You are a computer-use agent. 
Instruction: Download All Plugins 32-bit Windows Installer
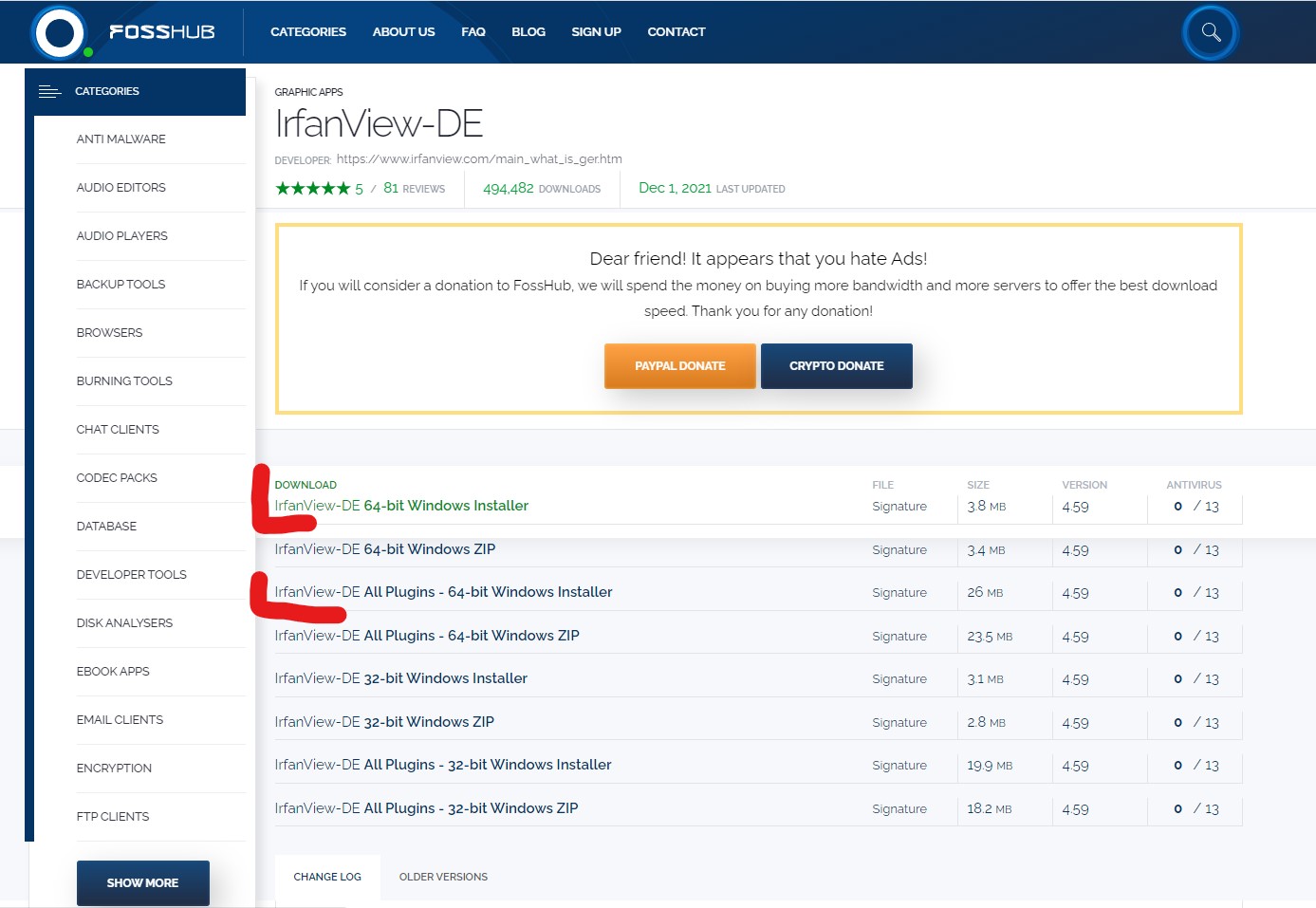[x=443, y=765]
